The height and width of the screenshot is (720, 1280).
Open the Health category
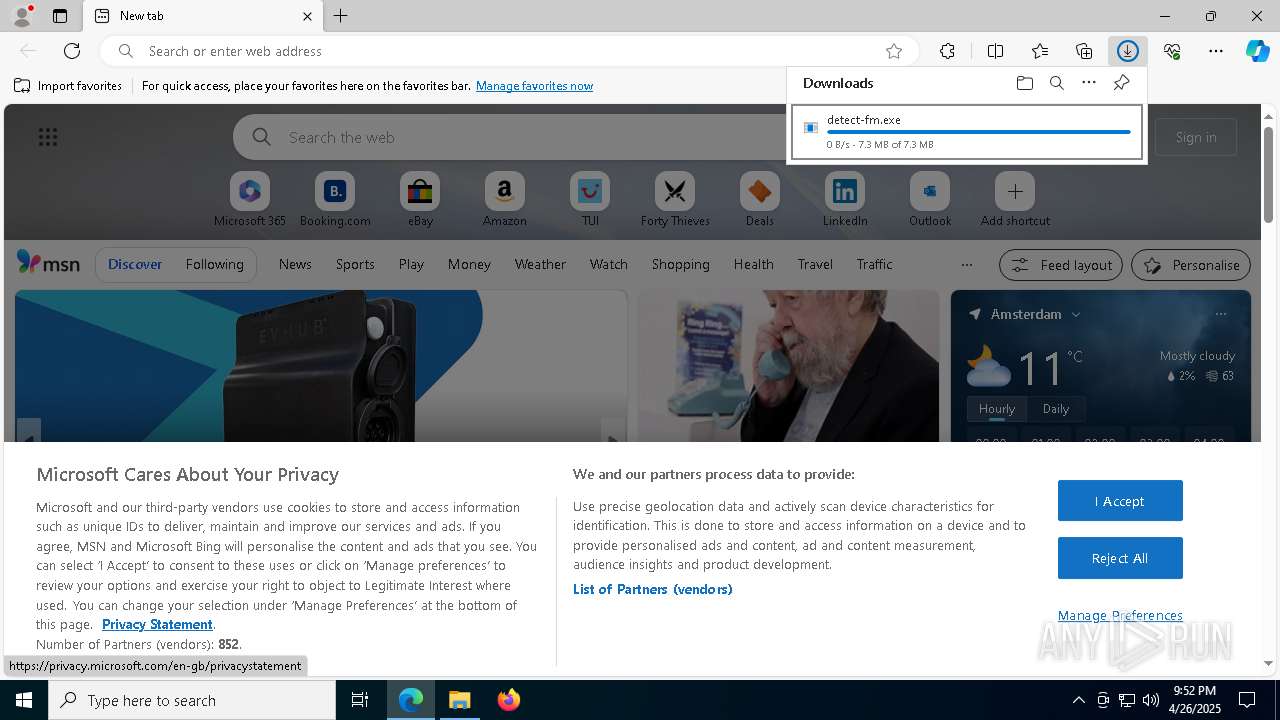pos(753,264)
